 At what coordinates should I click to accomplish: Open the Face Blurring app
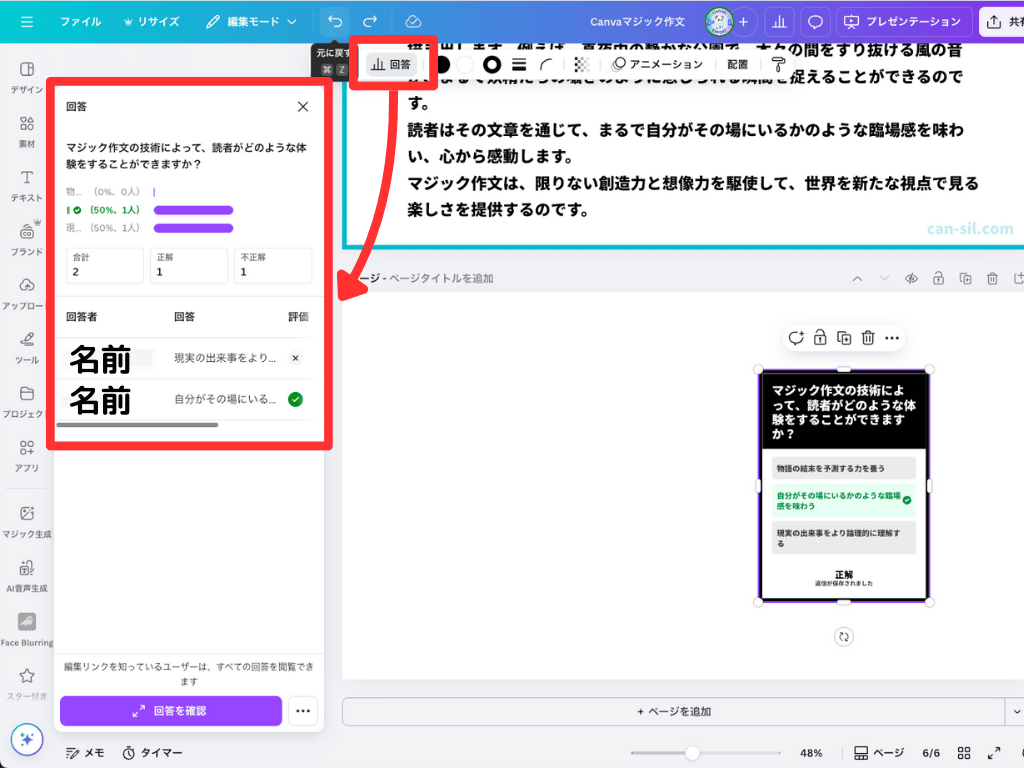pos(27,630)
